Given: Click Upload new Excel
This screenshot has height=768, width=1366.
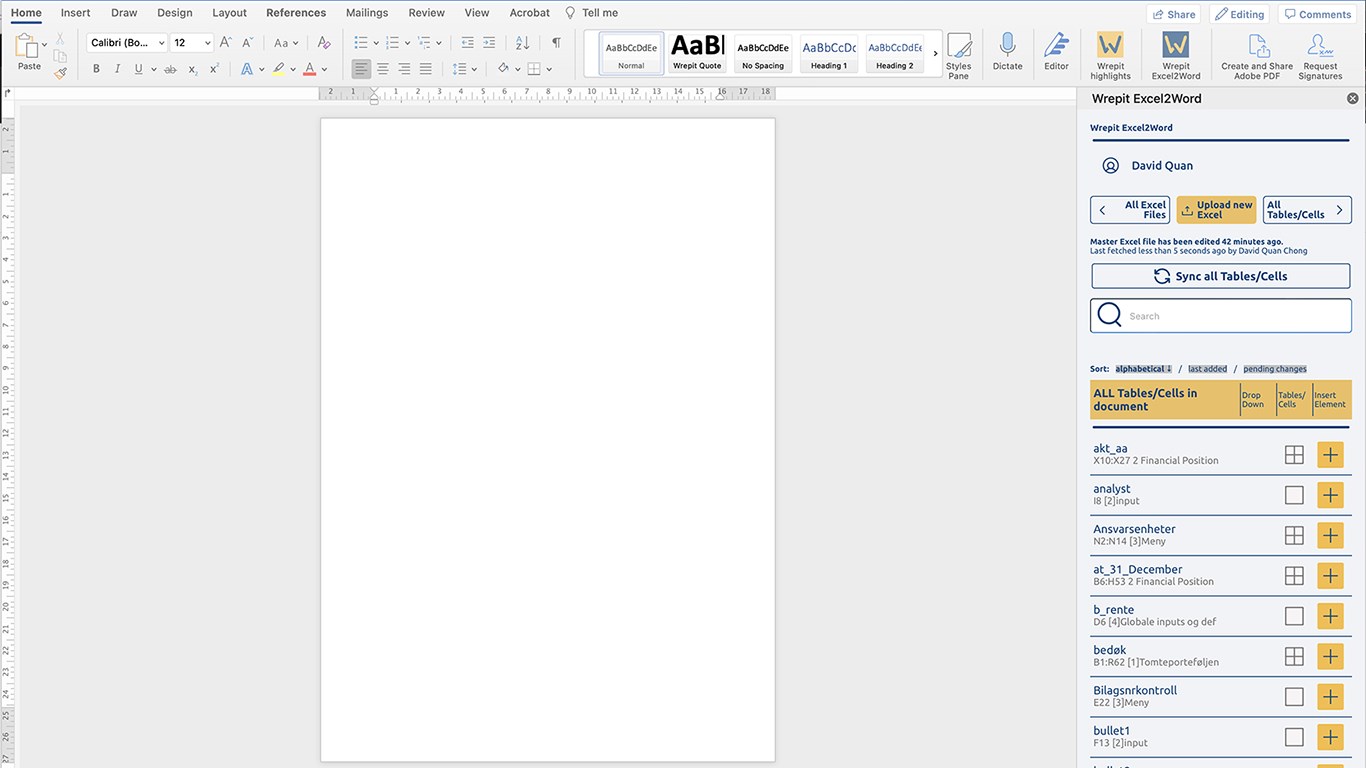Looking at the screenshot, I should click(1216, 210).
